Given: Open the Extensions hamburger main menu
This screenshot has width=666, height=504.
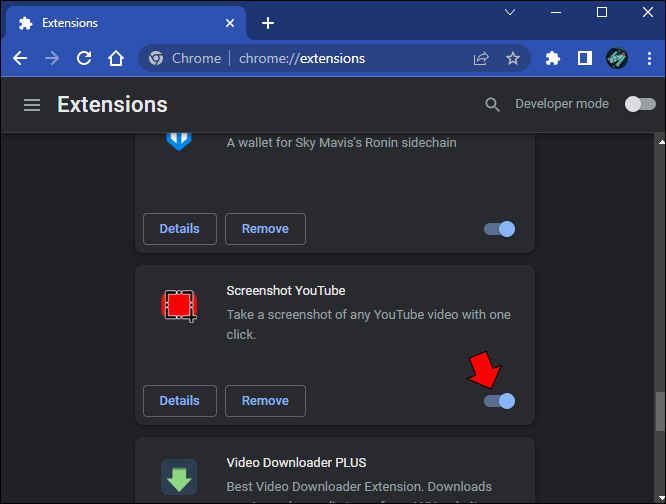Looking at the screenshot, I should click(32, 105).
